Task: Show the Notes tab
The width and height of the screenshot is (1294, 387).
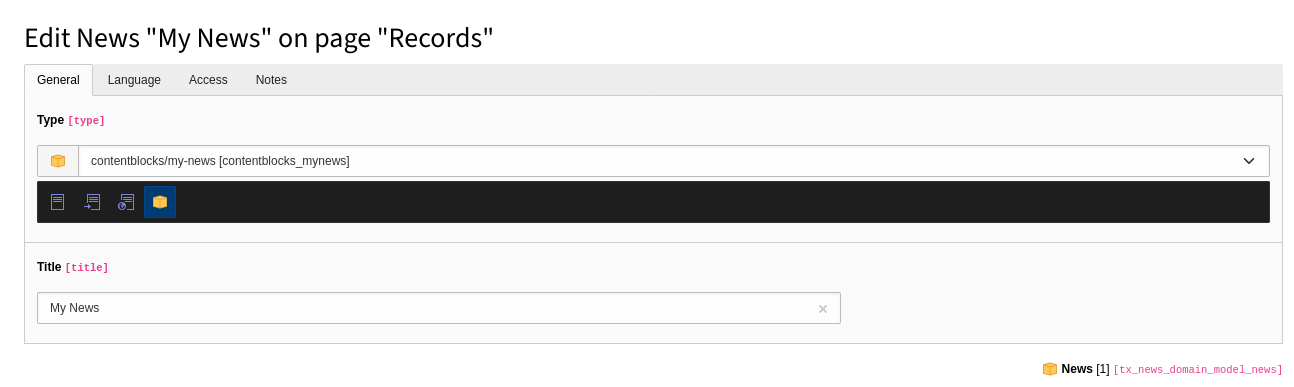Action: click(271, 80)
